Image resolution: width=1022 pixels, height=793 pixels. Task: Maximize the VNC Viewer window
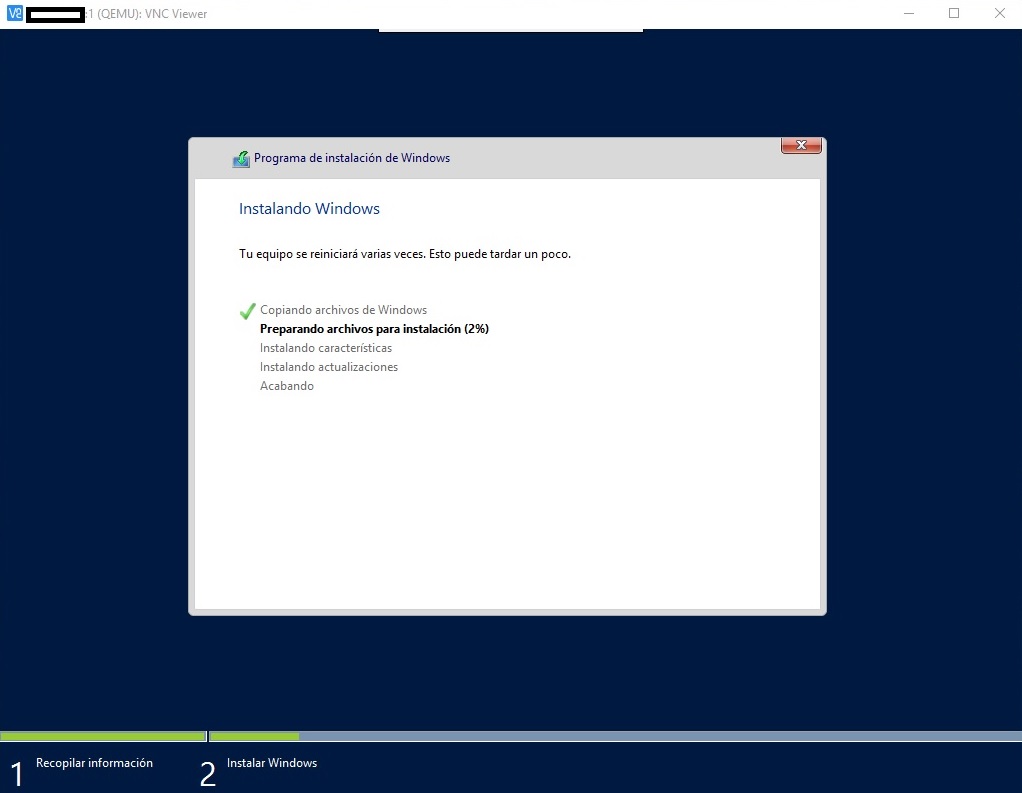[x=954, y=14]
